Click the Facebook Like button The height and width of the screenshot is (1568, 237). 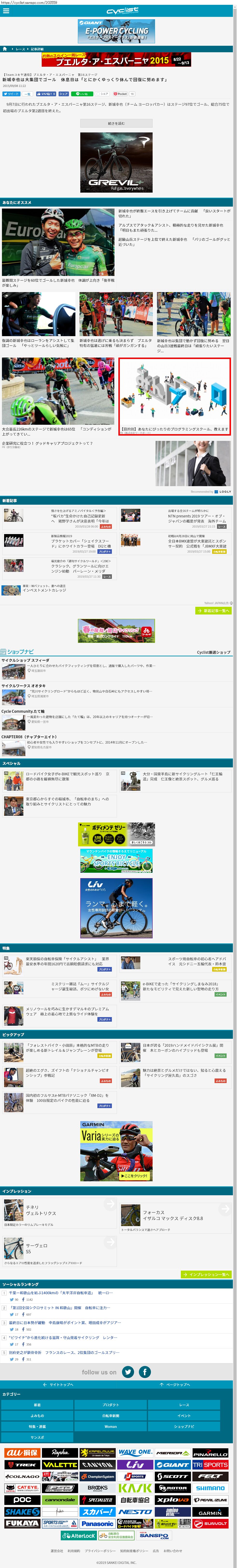click(x=46, y=94)
